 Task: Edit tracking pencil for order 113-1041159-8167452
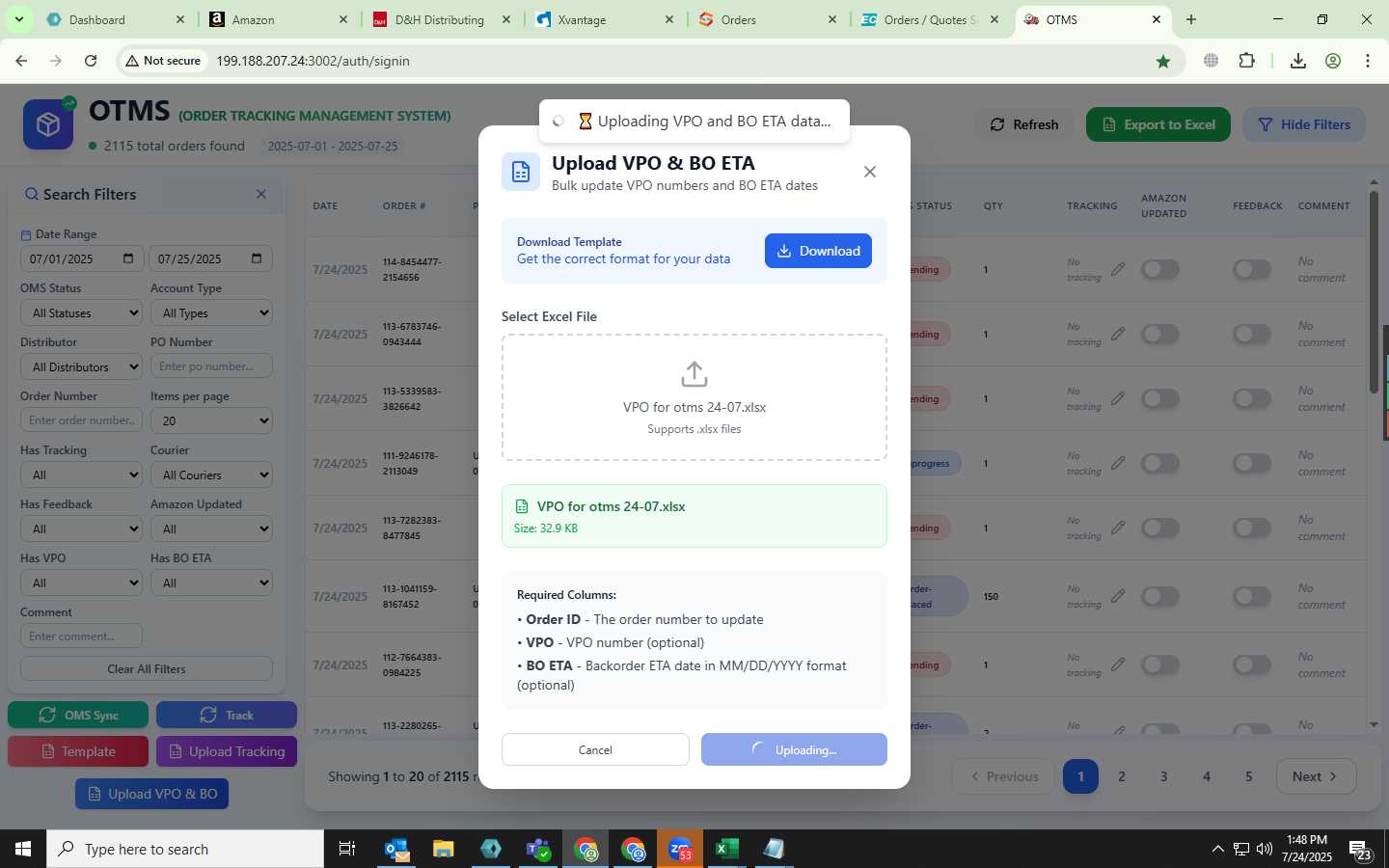click(1118, 596)
